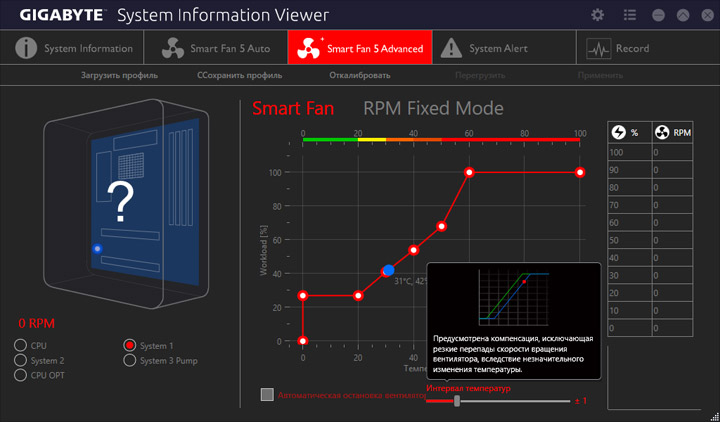Click the temperature interval slider handle
The height and width of the screenshot is (422, 720).
click(457, 401)
